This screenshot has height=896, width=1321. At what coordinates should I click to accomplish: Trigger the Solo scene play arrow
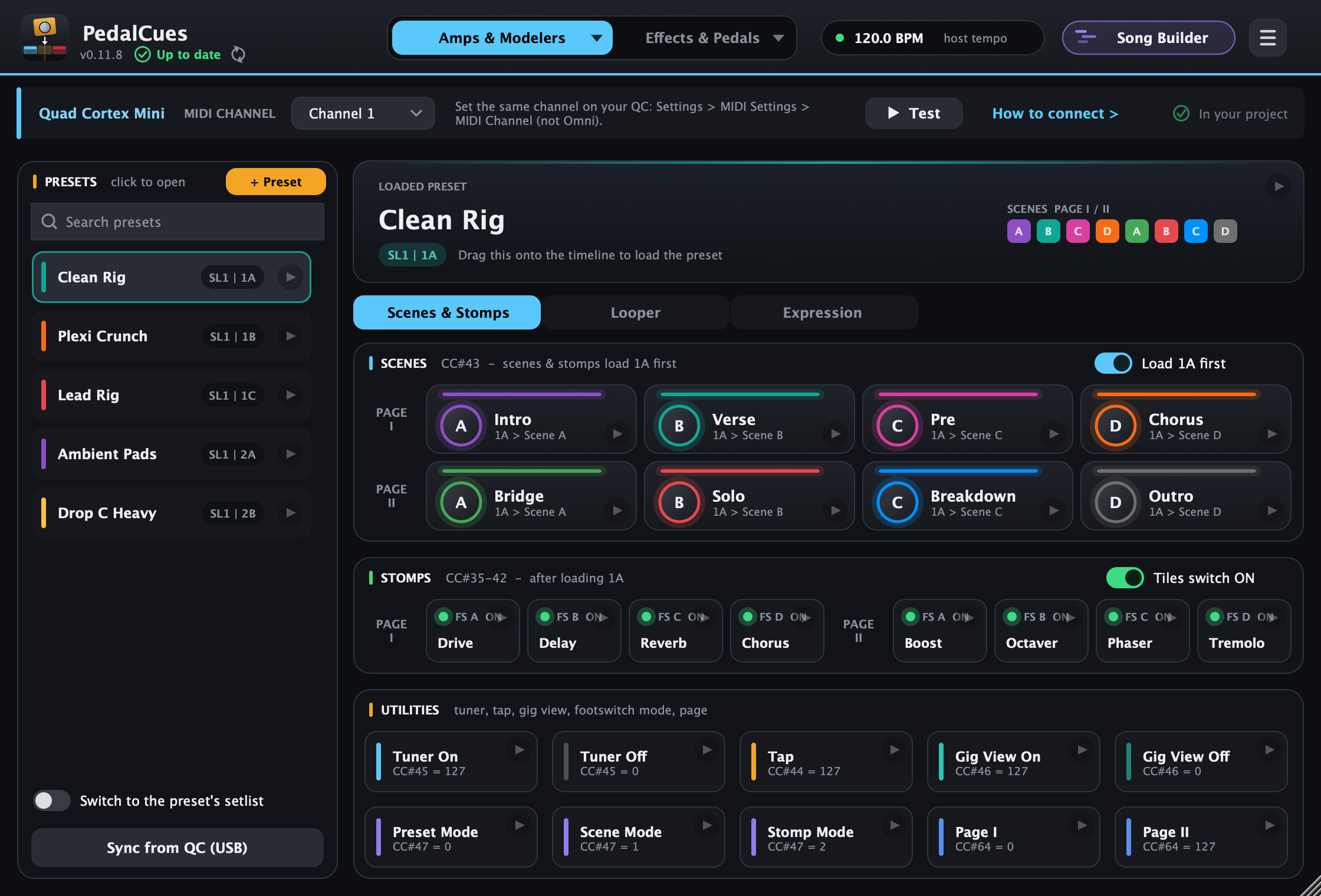836,510
